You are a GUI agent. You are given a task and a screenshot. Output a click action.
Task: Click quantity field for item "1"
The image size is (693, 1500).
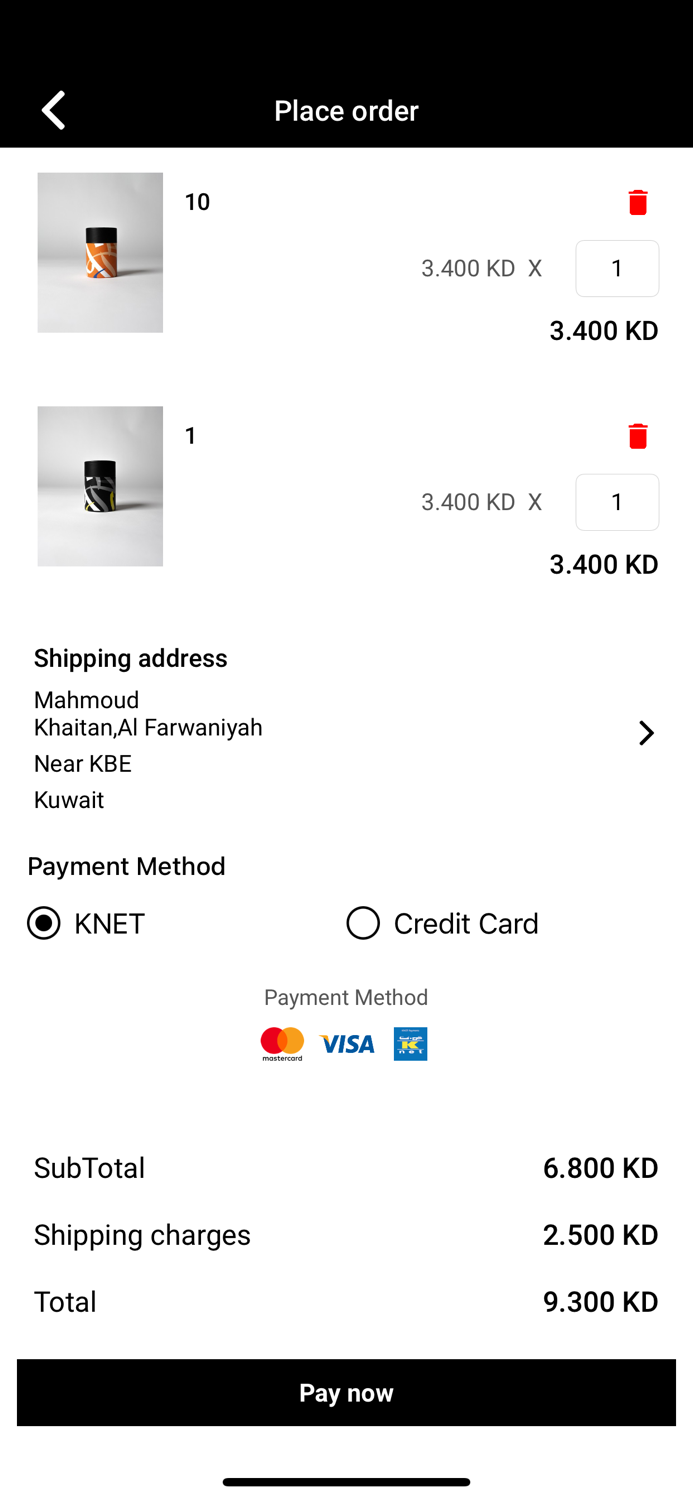[617, 502]
